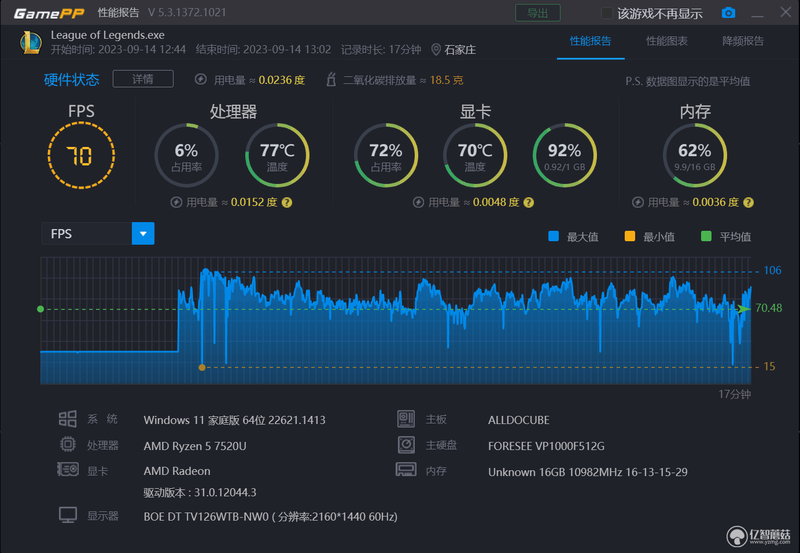Click the FPS 70 dashed gauge
Screen dimensions: 800x553
tap(81, 155)
